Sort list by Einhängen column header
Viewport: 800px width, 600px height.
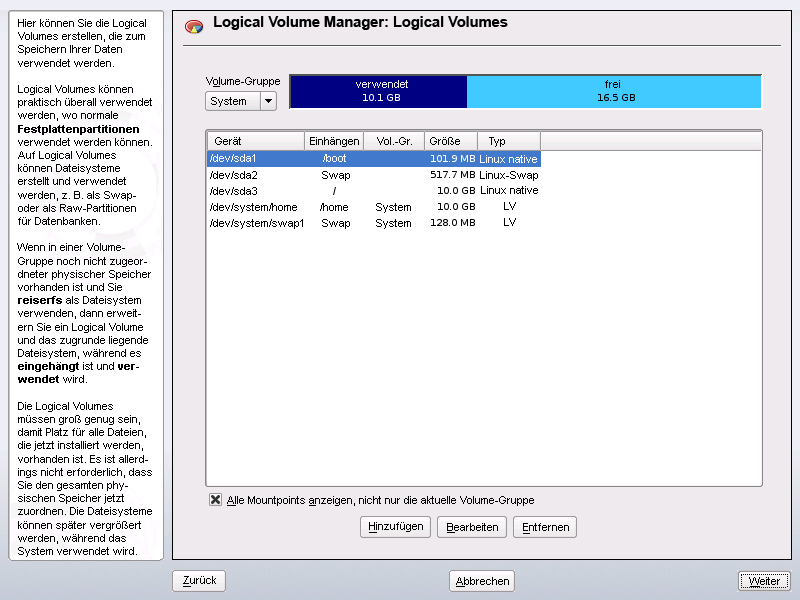(334, 141)
